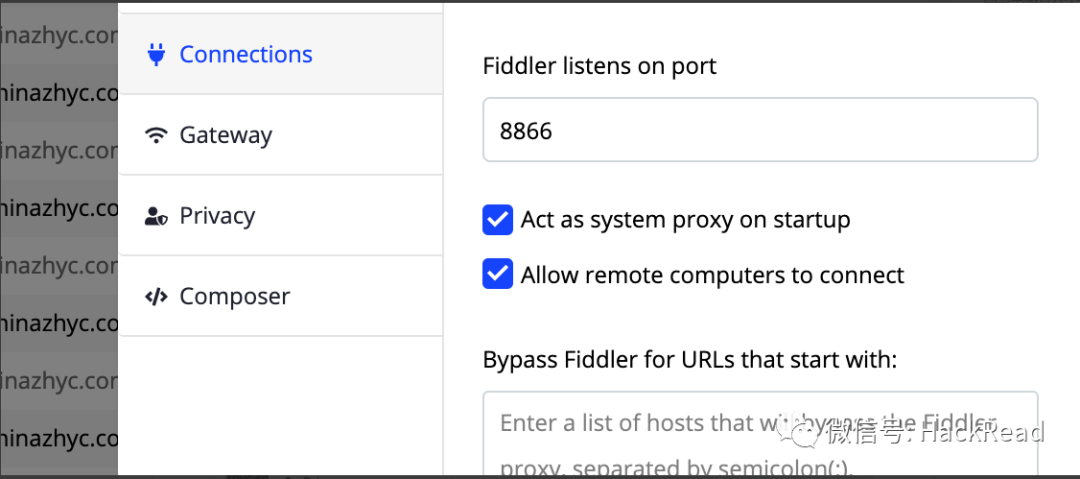Select the bottommost dimmed host row behind the dialog
The height and width of the screenshot is (479, 1080).
[x=59, y=438]
